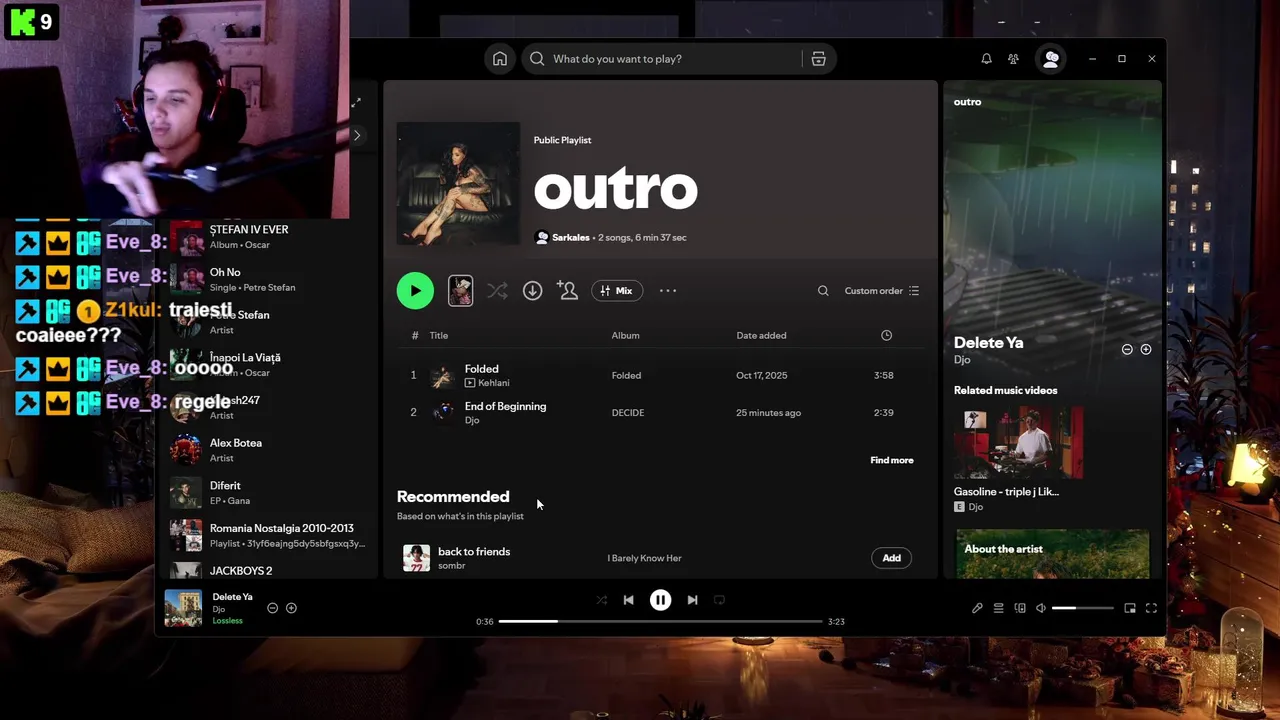
Task: Click the outro playlist cover image
Action: pos(458,184)
